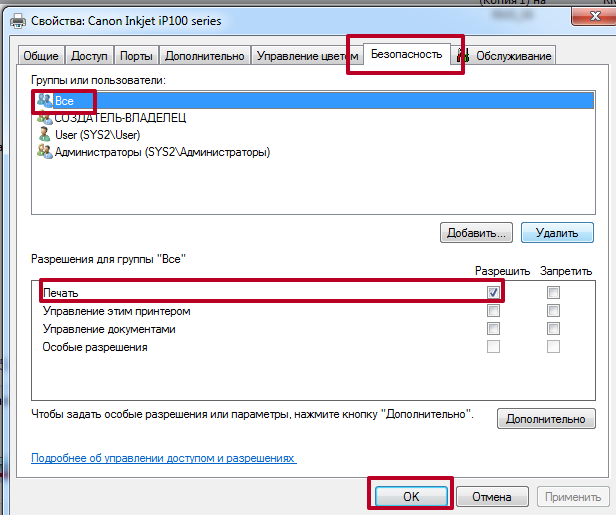This screenshot has width=616, height=515.
Task: Allow Управление документами permission
Action: click(493, 329)
